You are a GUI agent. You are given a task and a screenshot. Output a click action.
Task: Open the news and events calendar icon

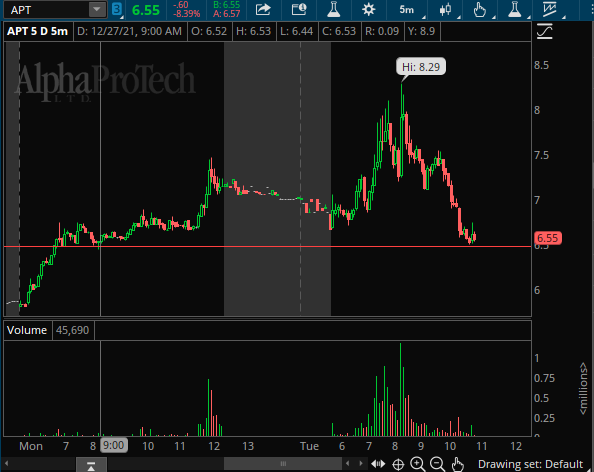click(x=299, y=9)
